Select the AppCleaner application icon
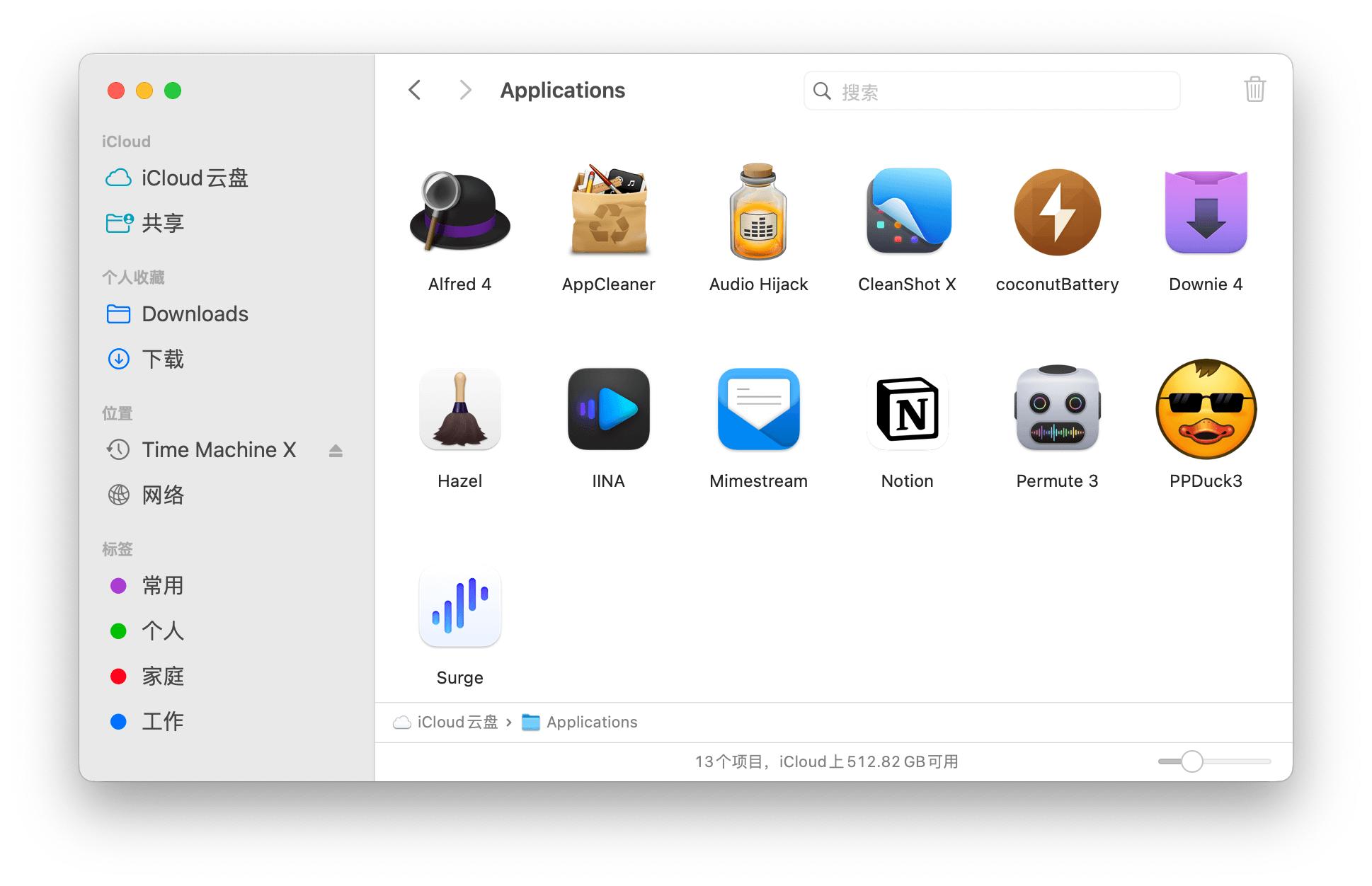This screenshot has height=886, width=1372. (x=608, y=212)
